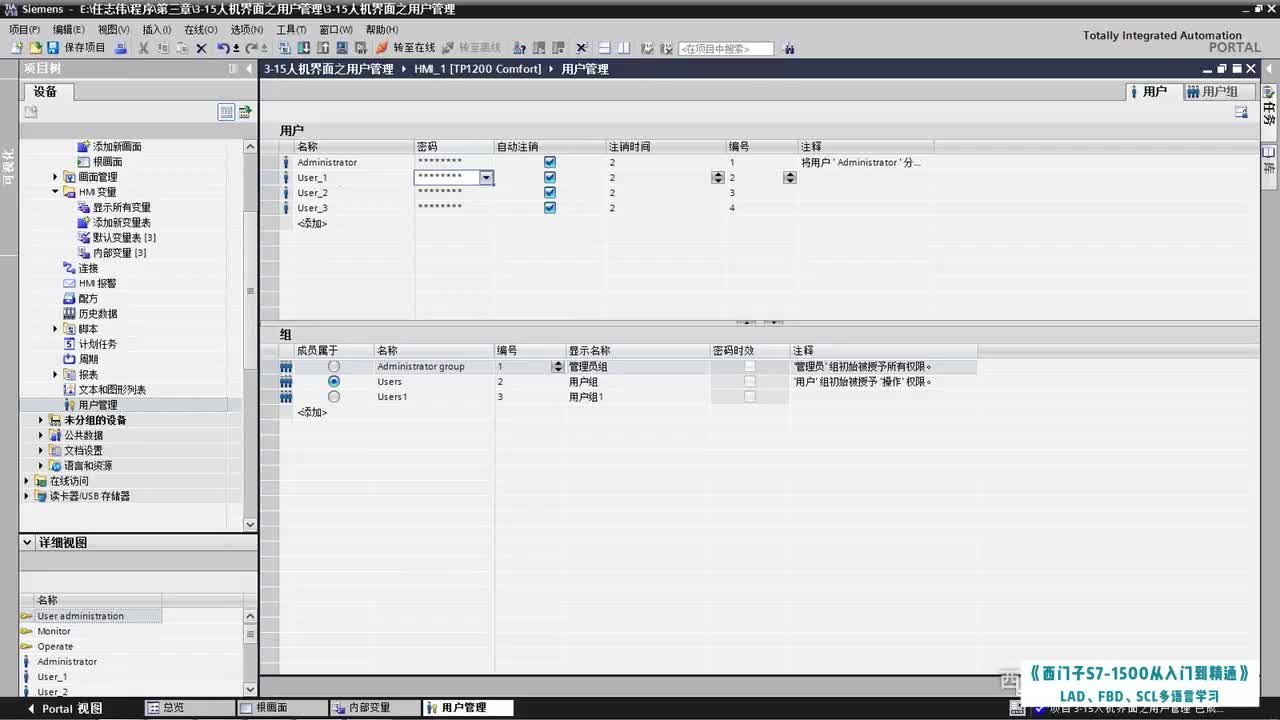Collapse the project tree panel with the arrow icon
Viewport: 1280px width, 720px height.
[x=247, y=69]
